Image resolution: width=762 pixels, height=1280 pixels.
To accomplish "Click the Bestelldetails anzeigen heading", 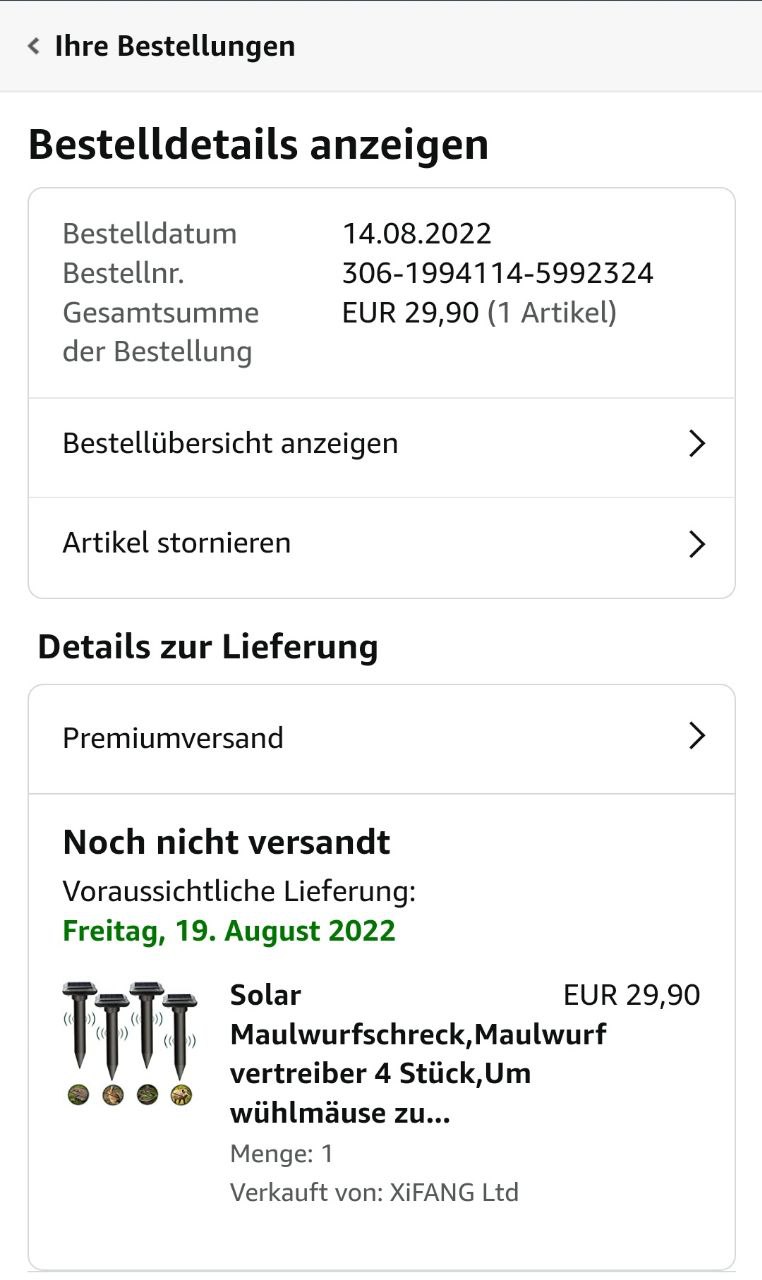I will 258,145.
